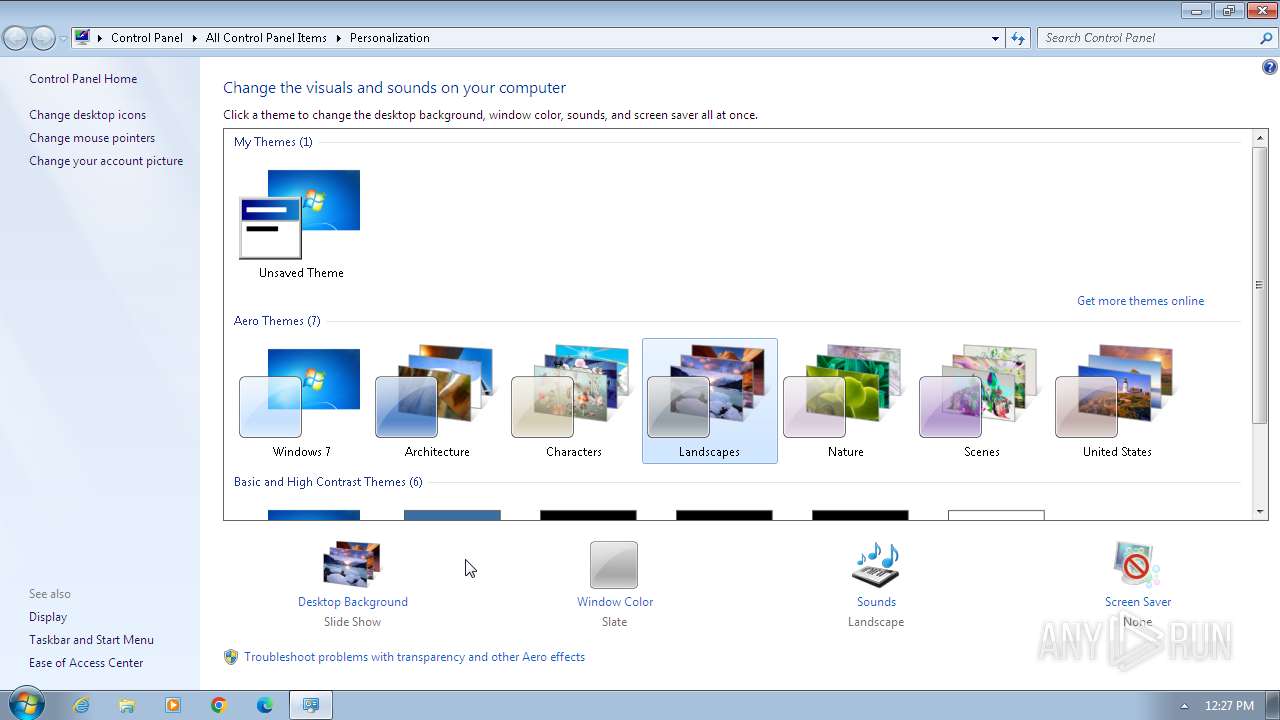Viewport: 1280px width, 720px height.
Task: Click the My Themes (1) heading
Action: (x=273, y=142)
